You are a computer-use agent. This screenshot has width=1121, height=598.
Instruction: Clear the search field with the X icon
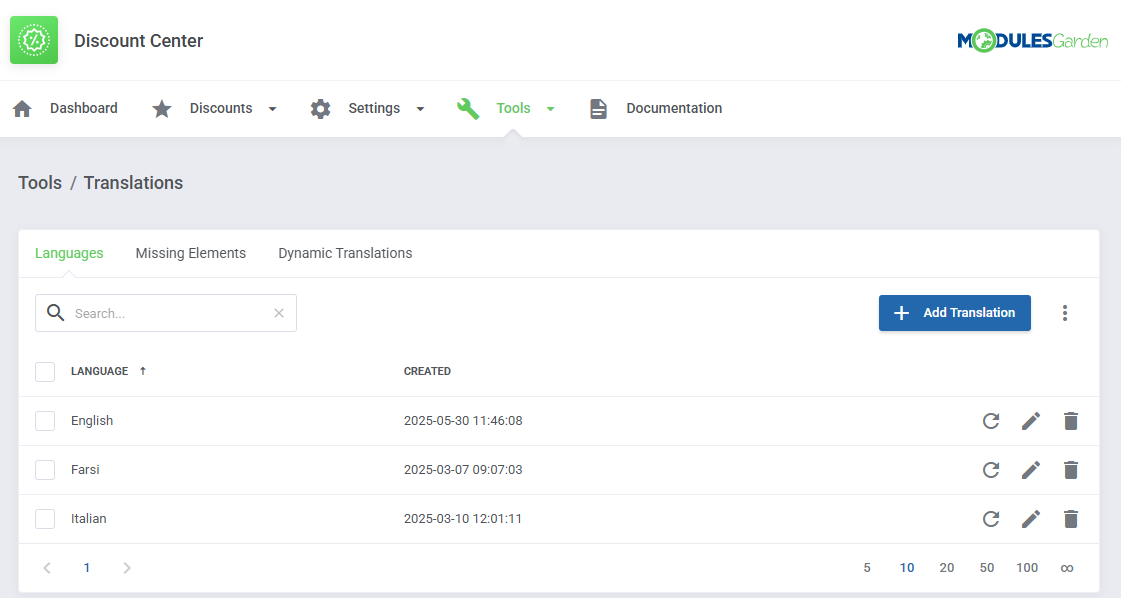(x=279, y=313)
